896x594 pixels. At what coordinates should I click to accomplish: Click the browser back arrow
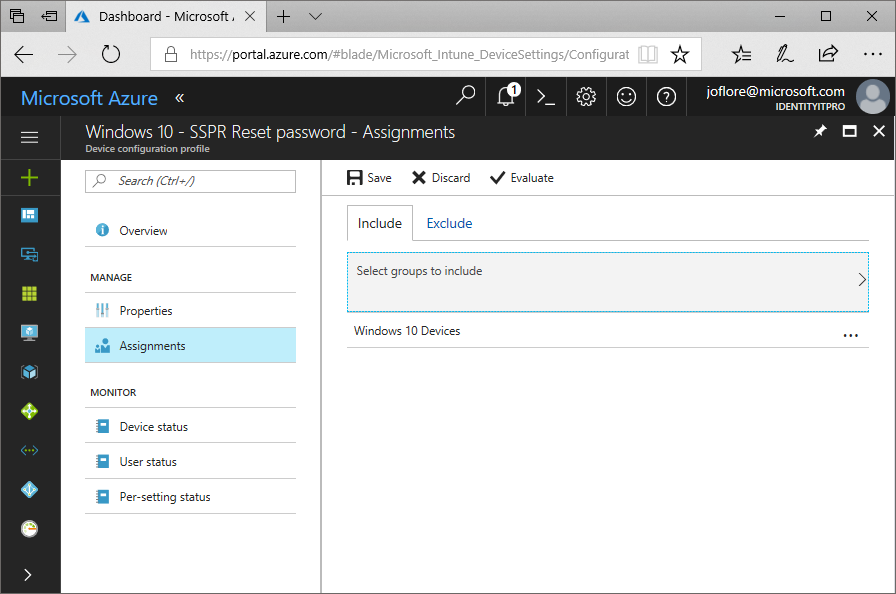[x=24, y=55]
